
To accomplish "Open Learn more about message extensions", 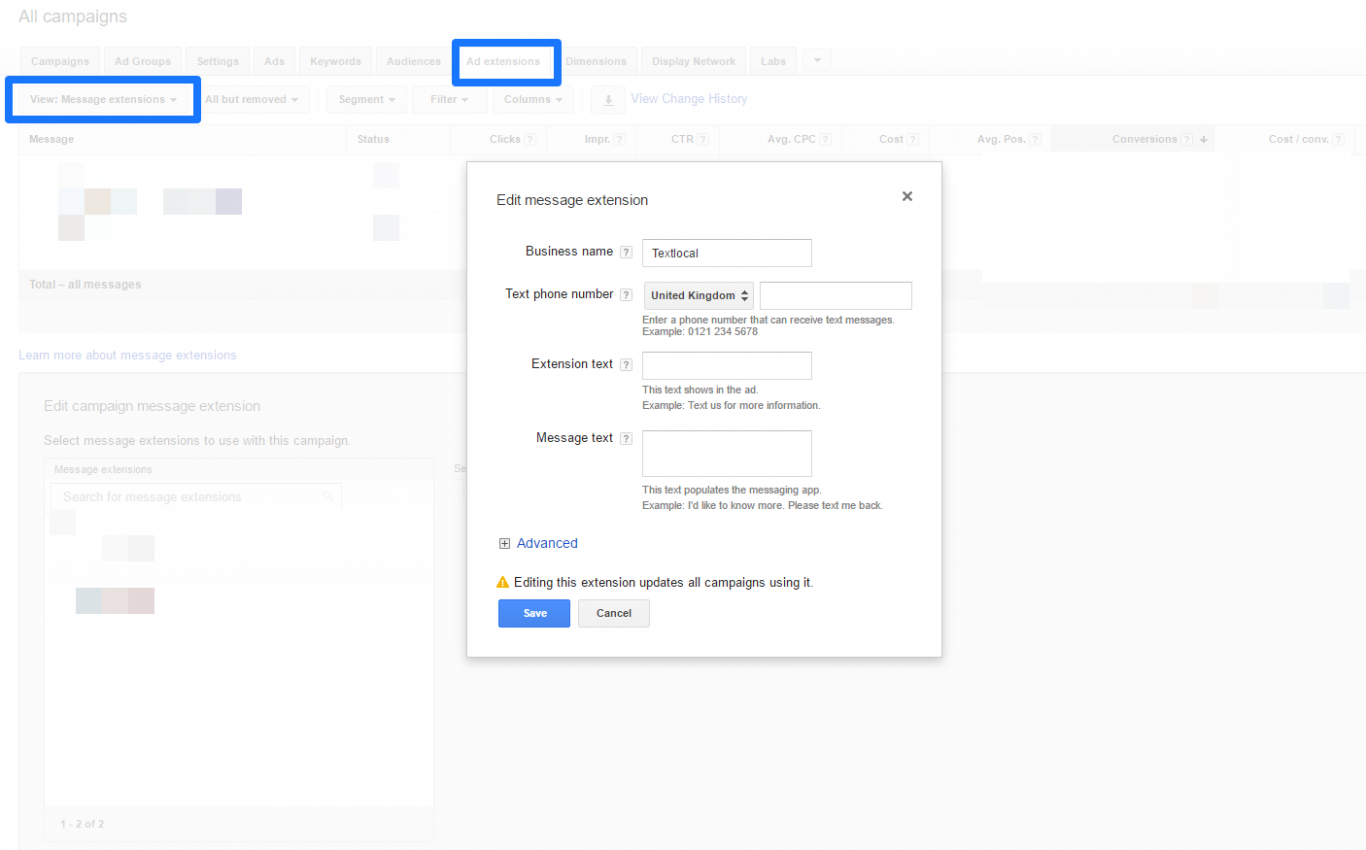I will coord(127,355).
